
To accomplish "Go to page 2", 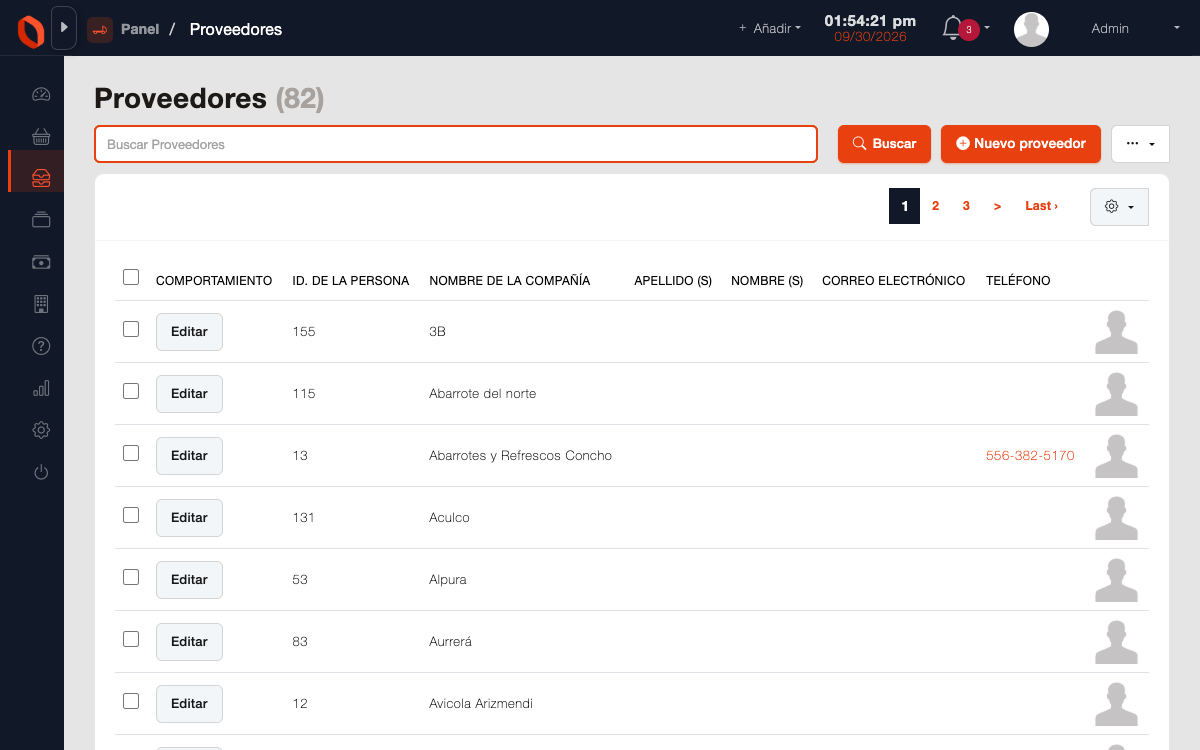I will click(x=935, y=206).
